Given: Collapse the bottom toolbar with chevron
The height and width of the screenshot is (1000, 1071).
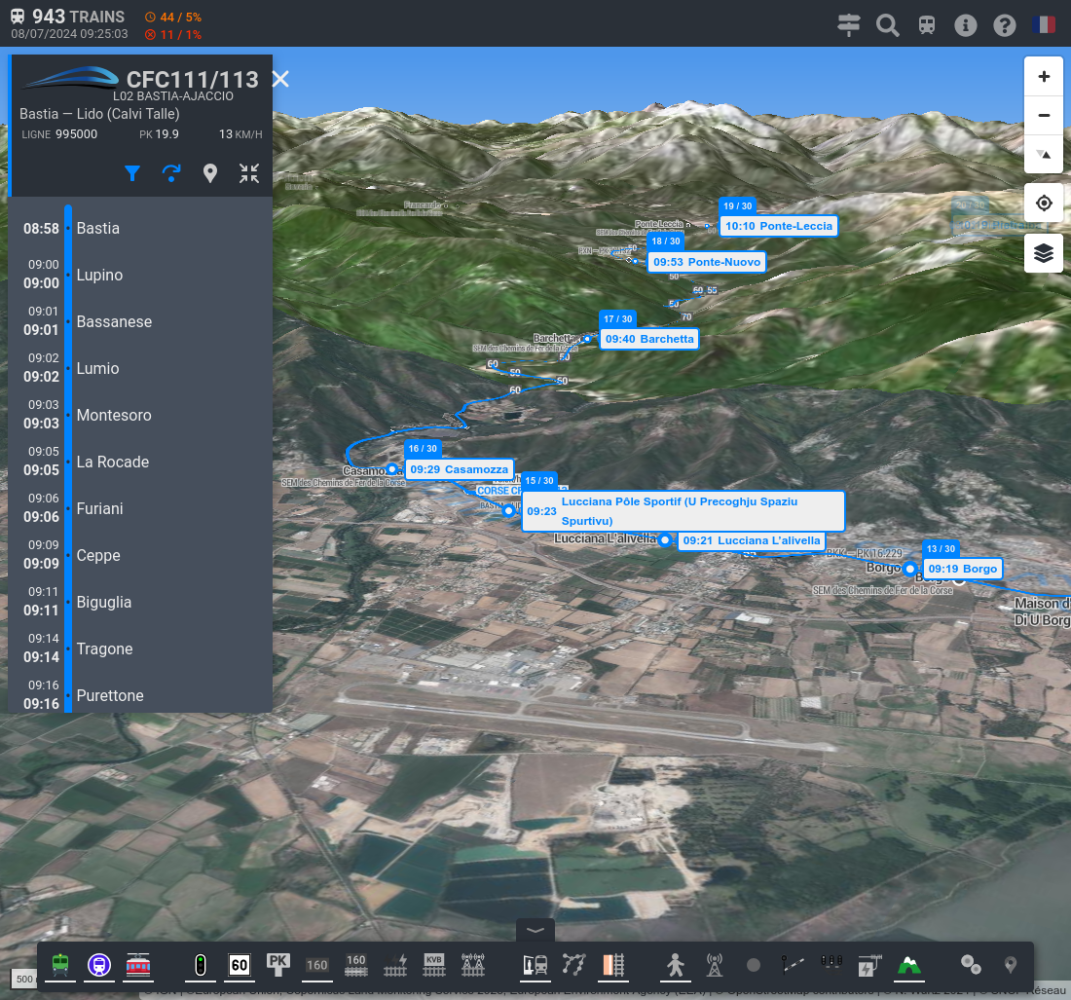Looking at the screenshot, I should tap(535, 930).
